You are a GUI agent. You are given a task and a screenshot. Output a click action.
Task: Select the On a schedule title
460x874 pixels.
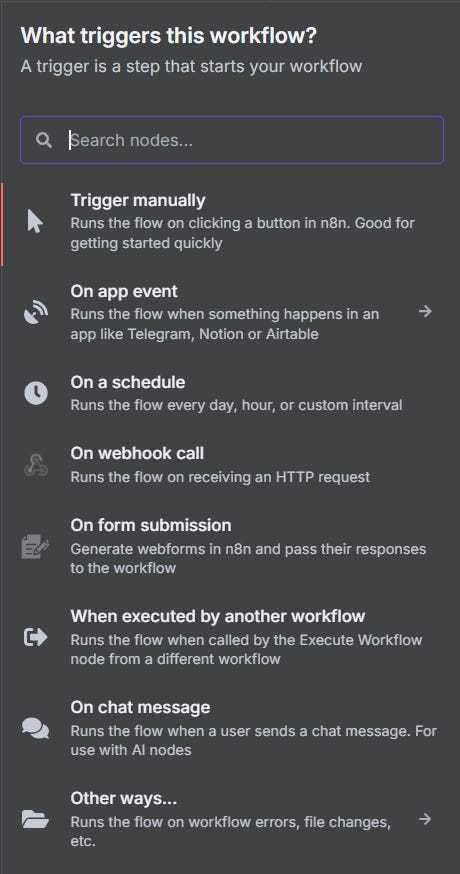[128, 382]
